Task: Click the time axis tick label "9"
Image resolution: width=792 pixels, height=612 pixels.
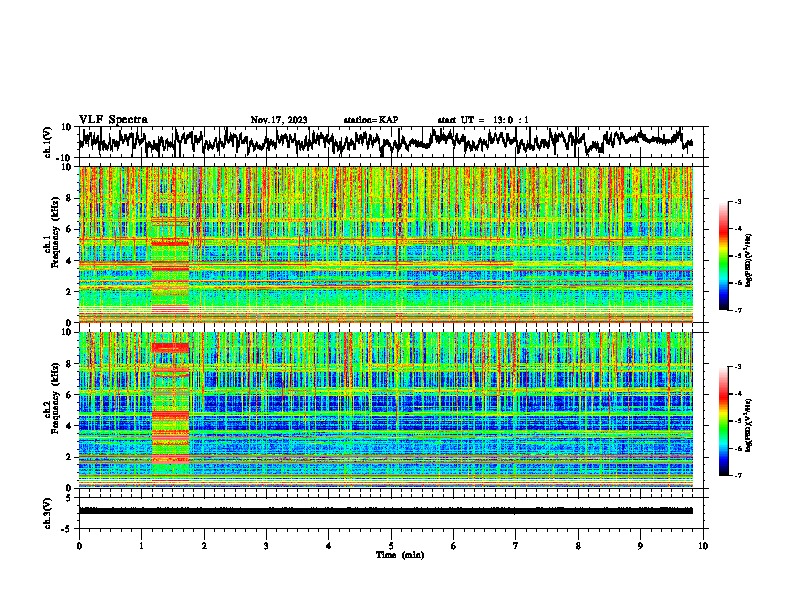Action: (x=640, y=546)
